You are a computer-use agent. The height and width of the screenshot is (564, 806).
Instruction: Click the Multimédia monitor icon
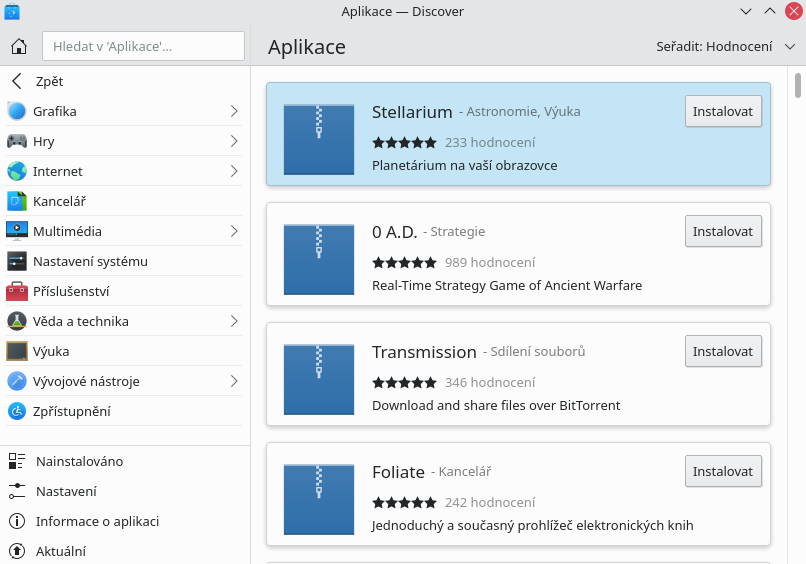tap(16, 231)
